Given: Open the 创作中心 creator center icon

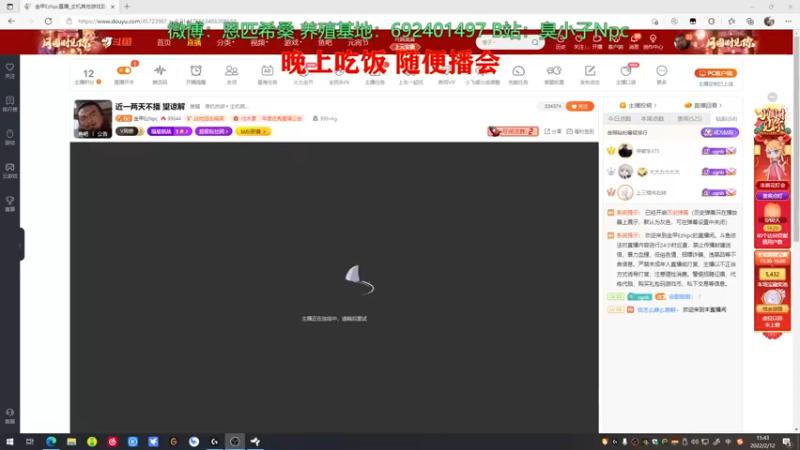Looking at the screenshot, I should click(x=653, y=42).
